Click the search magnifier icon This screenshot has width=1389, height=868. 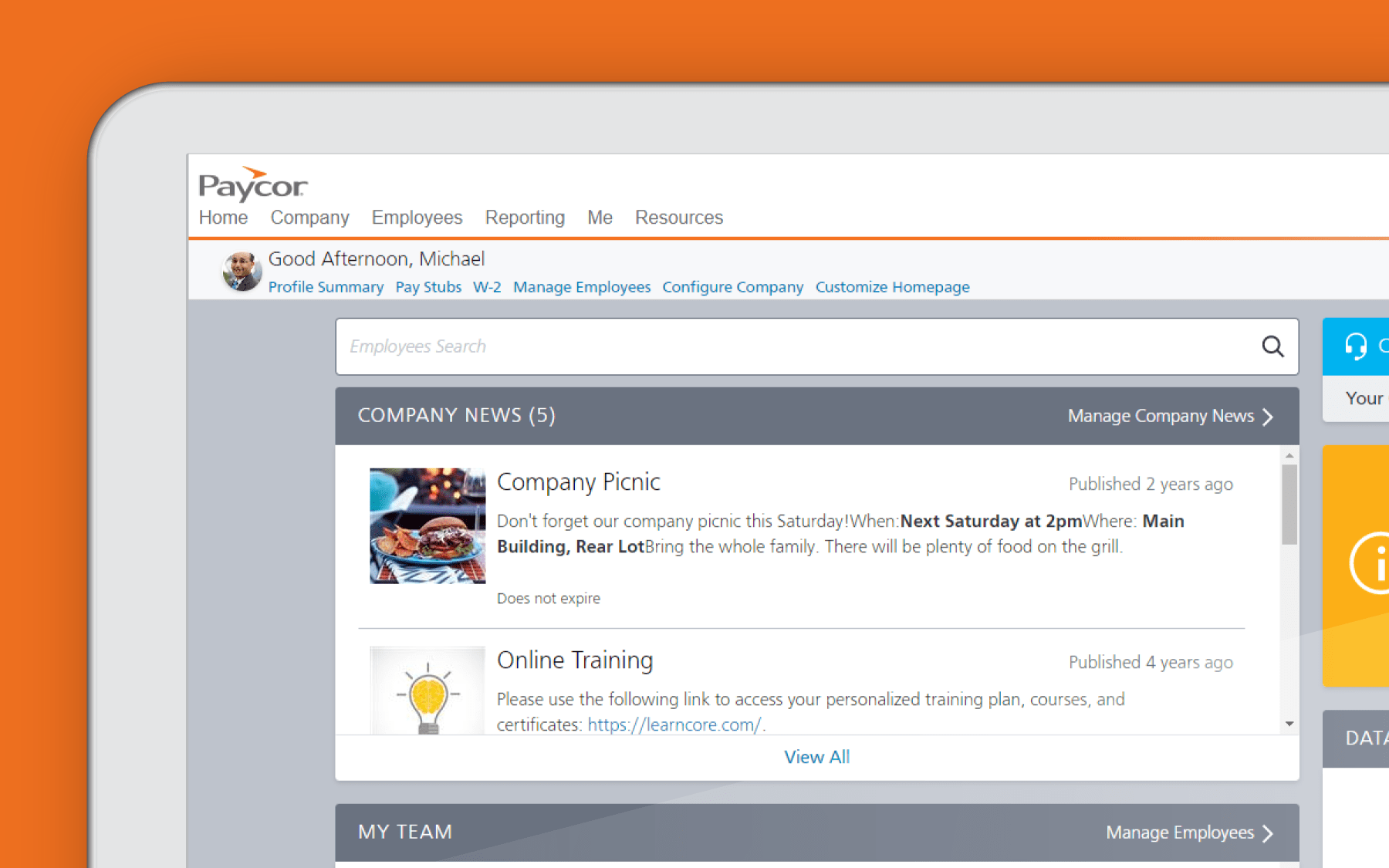pos(1272,346)
